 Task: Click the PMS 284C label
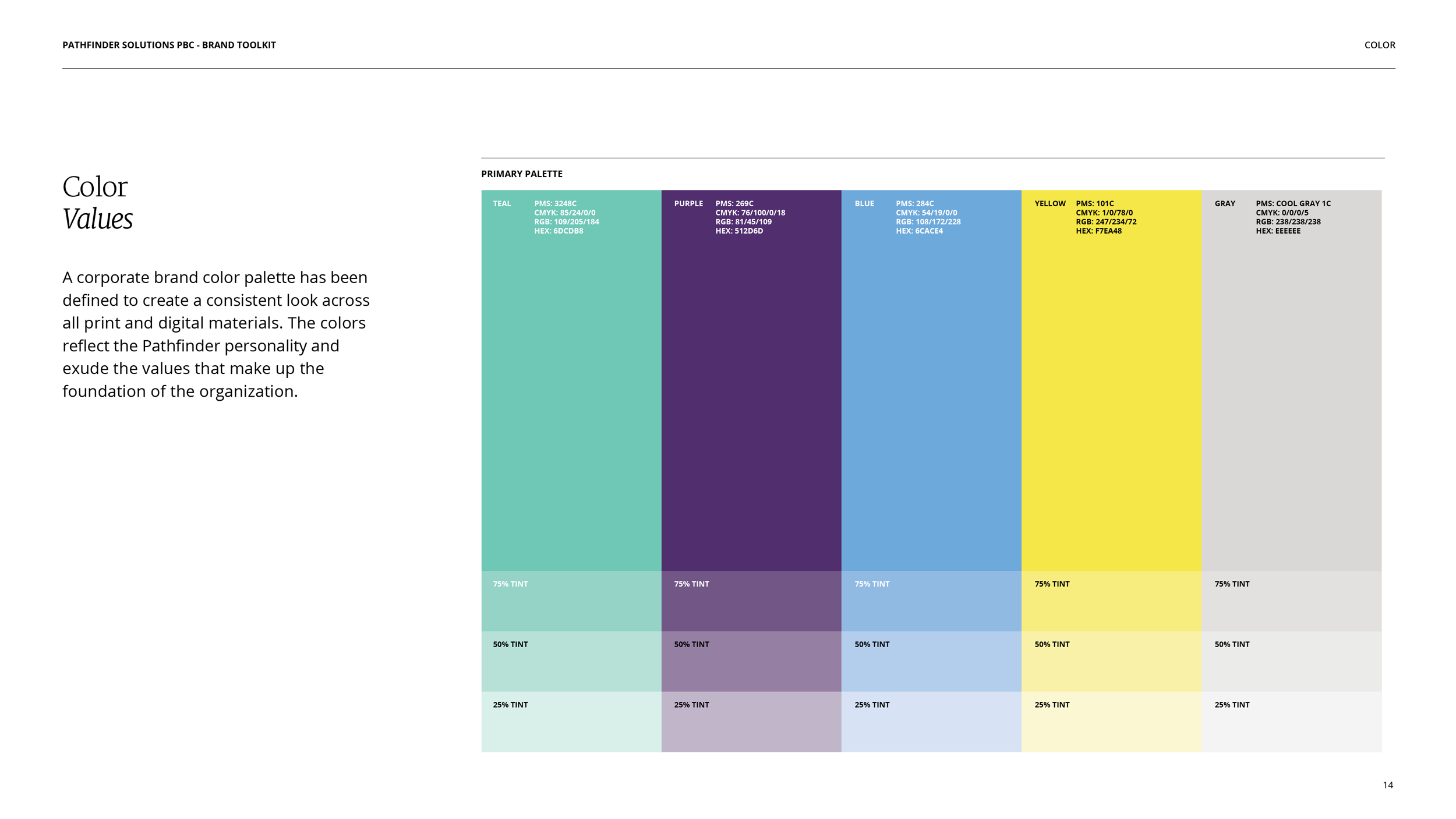[915, 203]
